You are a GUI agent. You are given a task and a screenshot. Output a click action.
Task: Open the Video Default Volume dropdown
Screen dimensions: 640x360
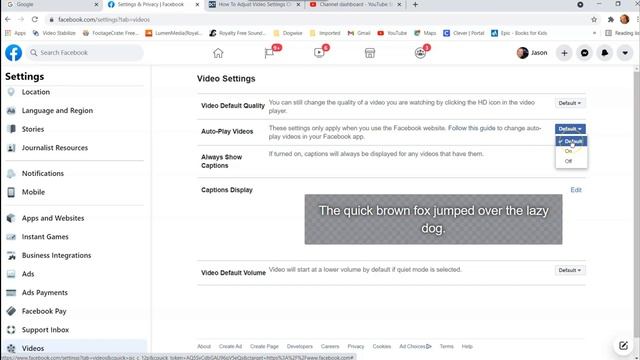[x=570, y=270]
